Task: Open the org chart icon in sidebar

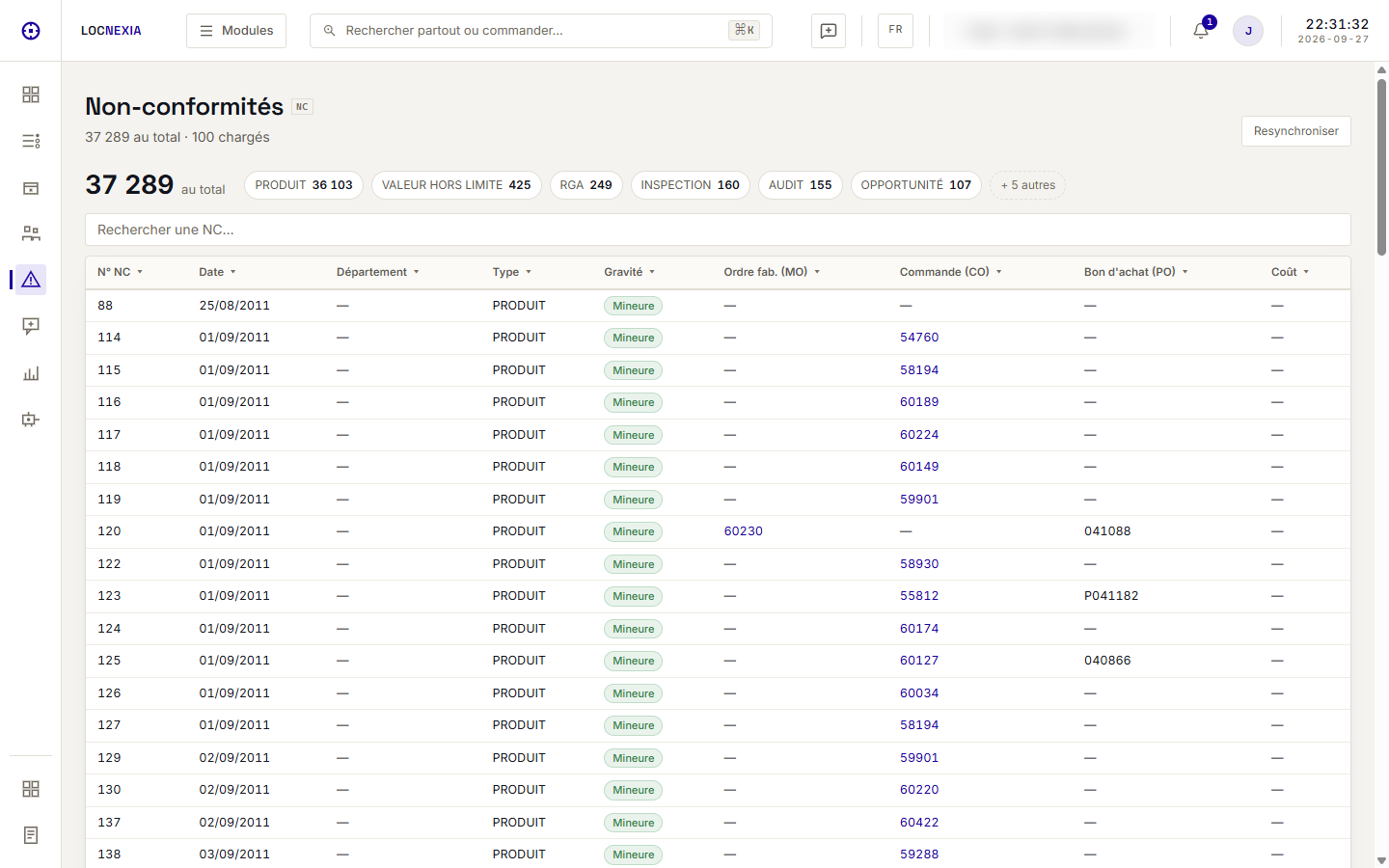Action: click(31, 233)
